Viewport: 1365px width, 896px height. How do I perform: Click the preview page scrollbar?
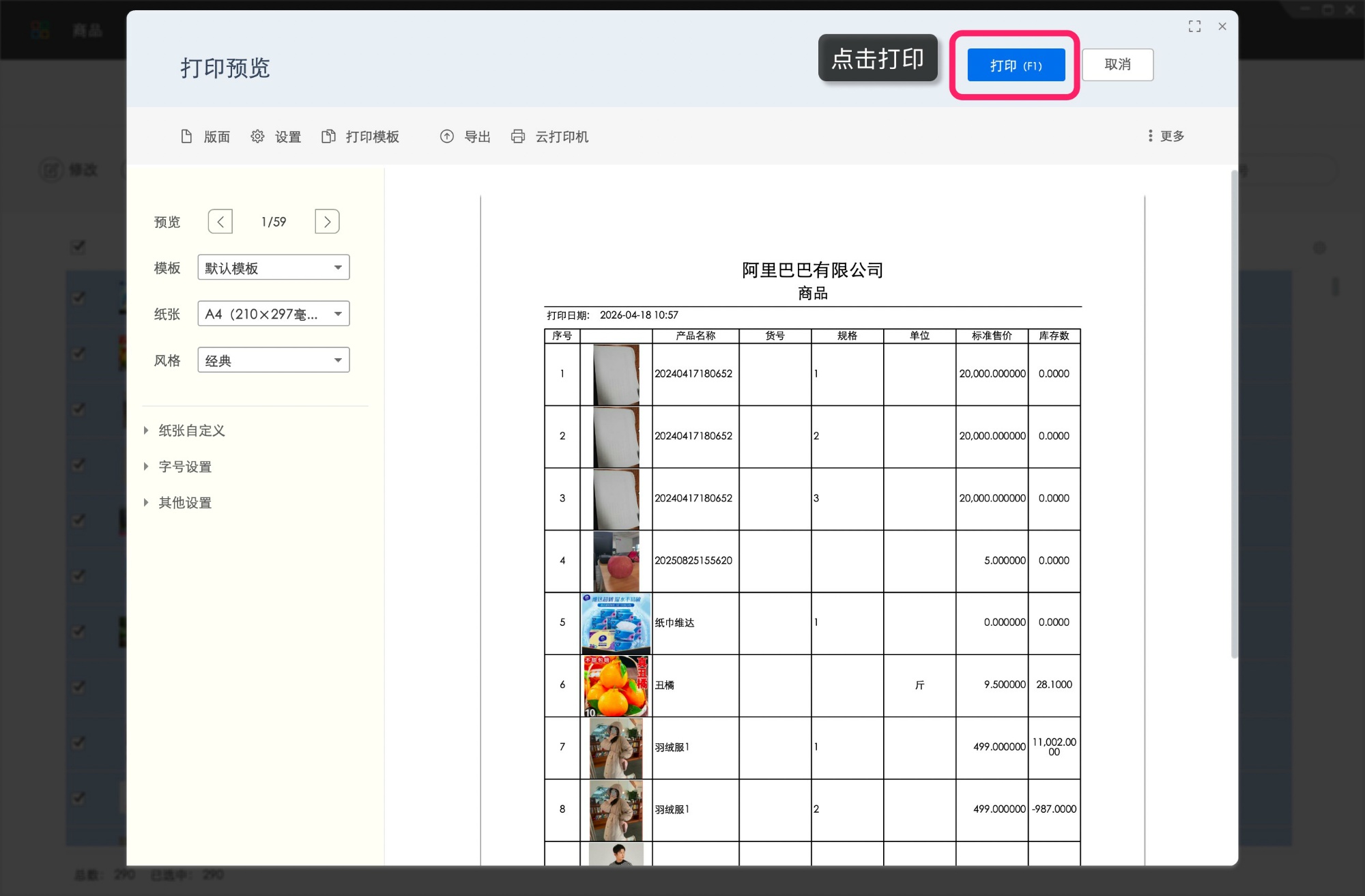pos(1234,414)
